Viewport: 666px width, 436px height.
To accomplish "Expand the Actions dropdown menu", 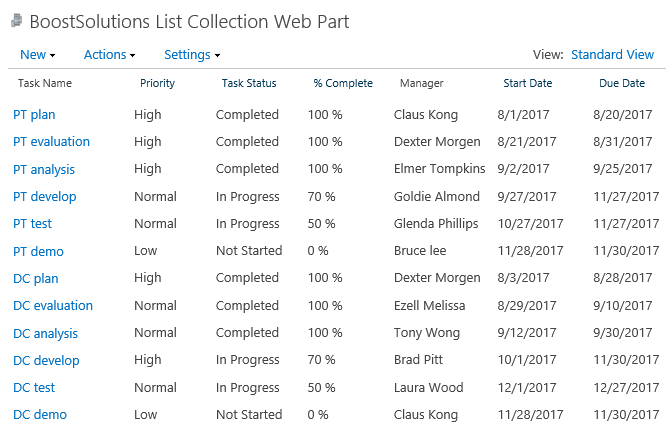I will 109,55.
